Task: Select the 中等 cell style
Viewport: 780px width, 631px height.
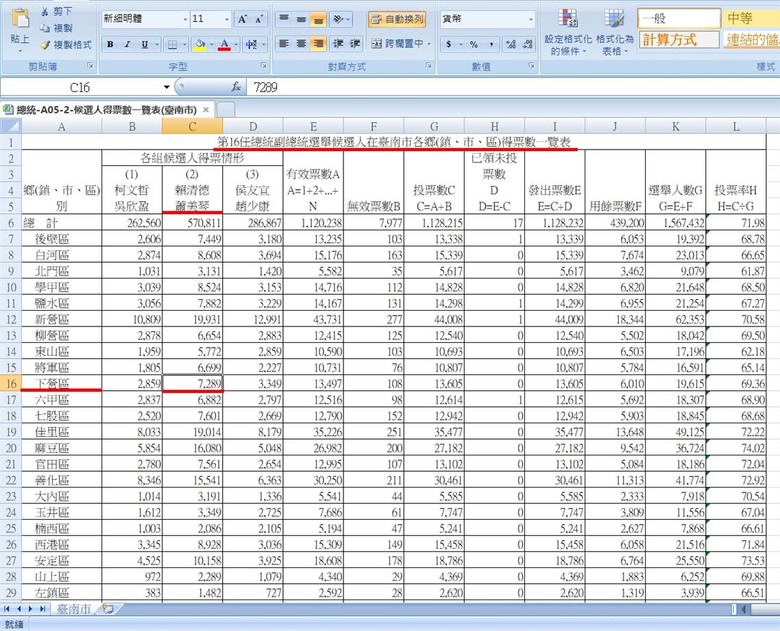Action: point(752,19)
